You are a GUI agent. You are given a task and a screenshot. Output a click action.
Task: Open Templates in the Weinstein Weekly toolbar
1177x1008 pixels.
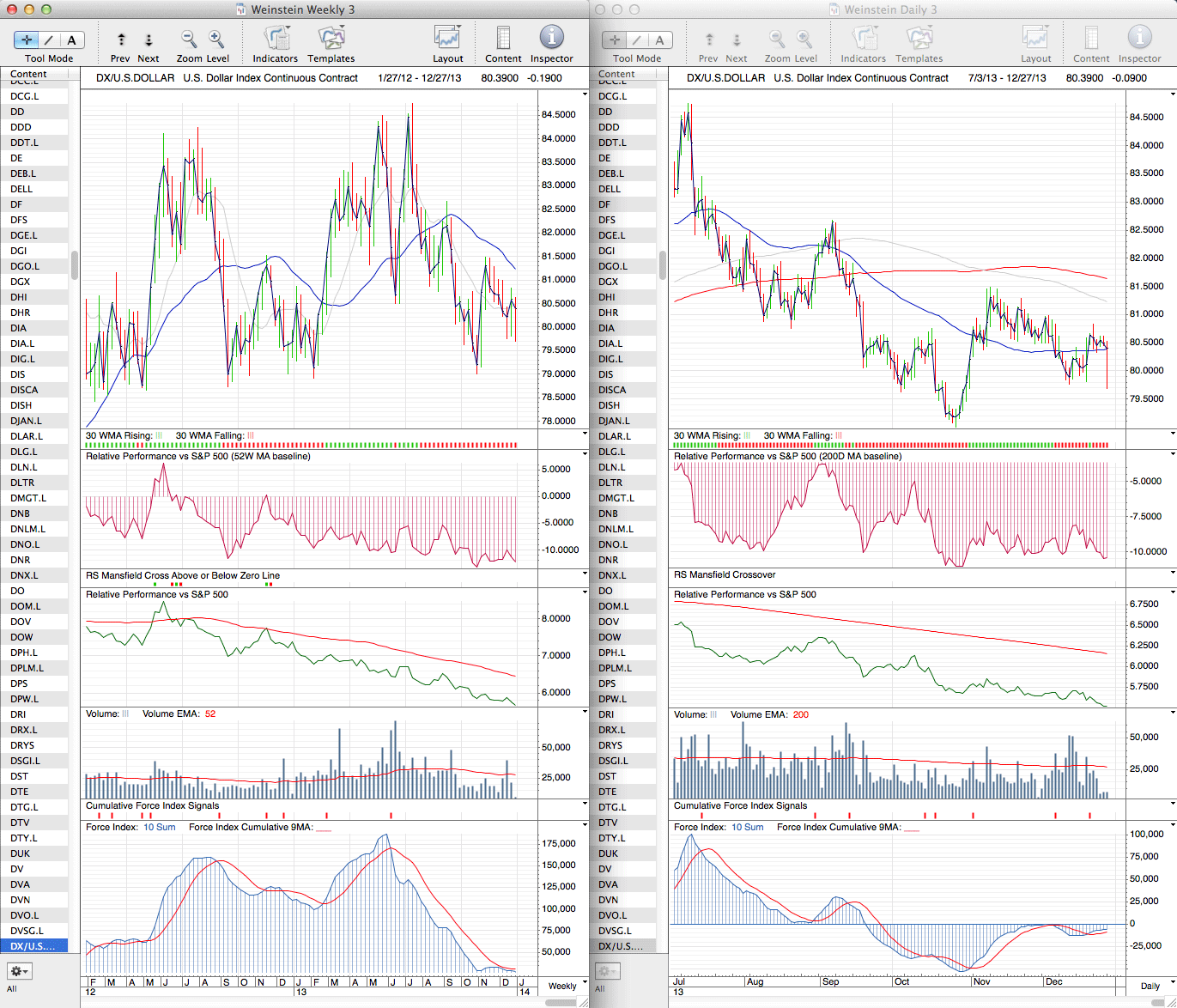331,39
